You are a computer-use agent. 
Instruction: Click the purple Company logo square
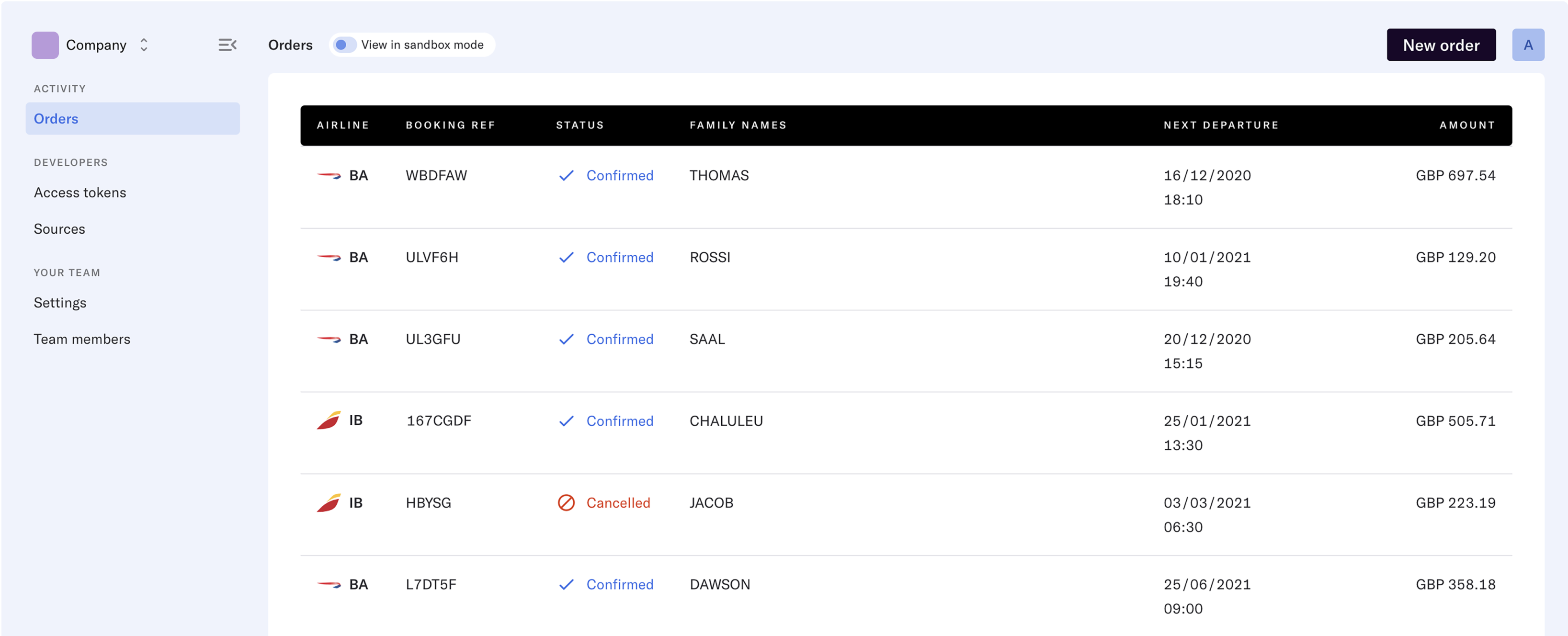[45, 45]
